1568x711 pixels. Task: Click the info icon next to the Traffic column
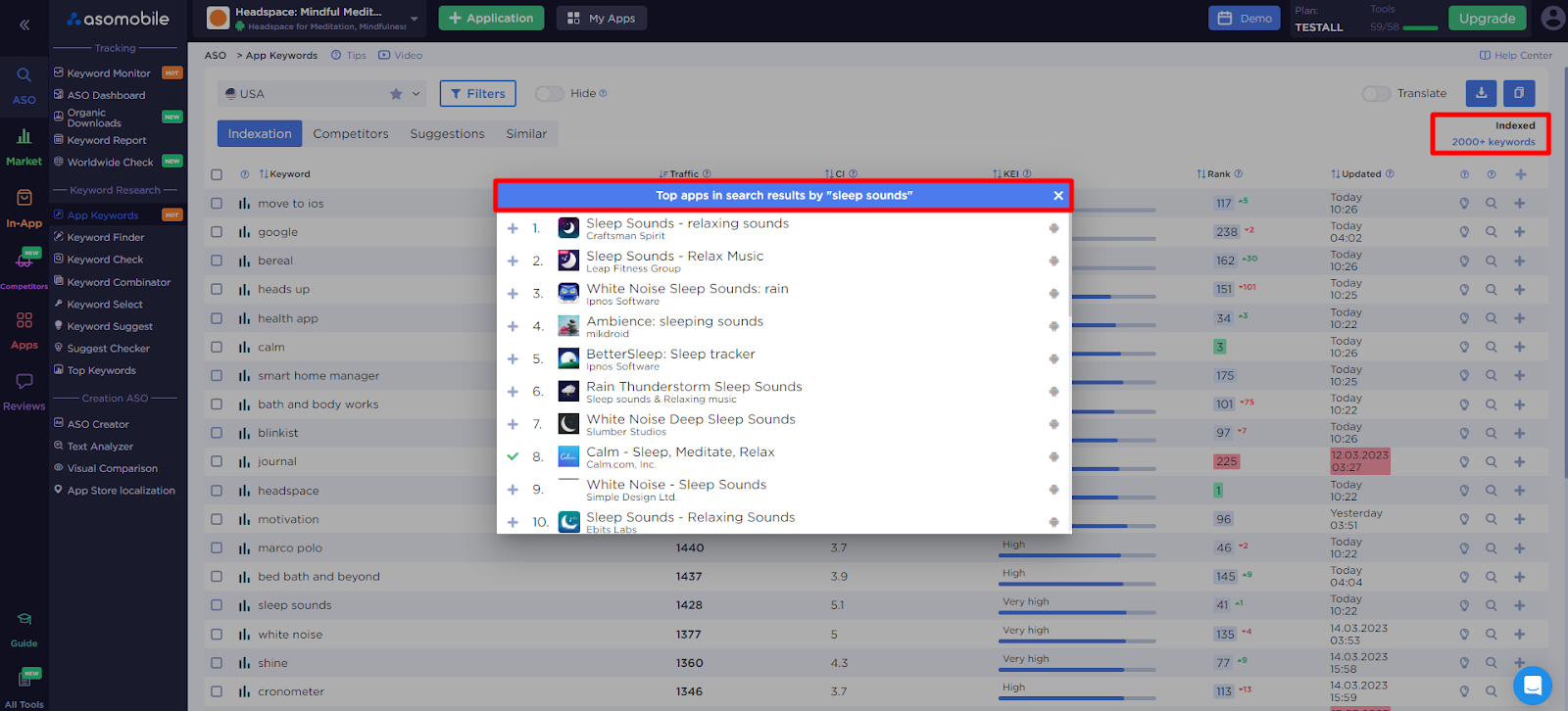(707, 174)
